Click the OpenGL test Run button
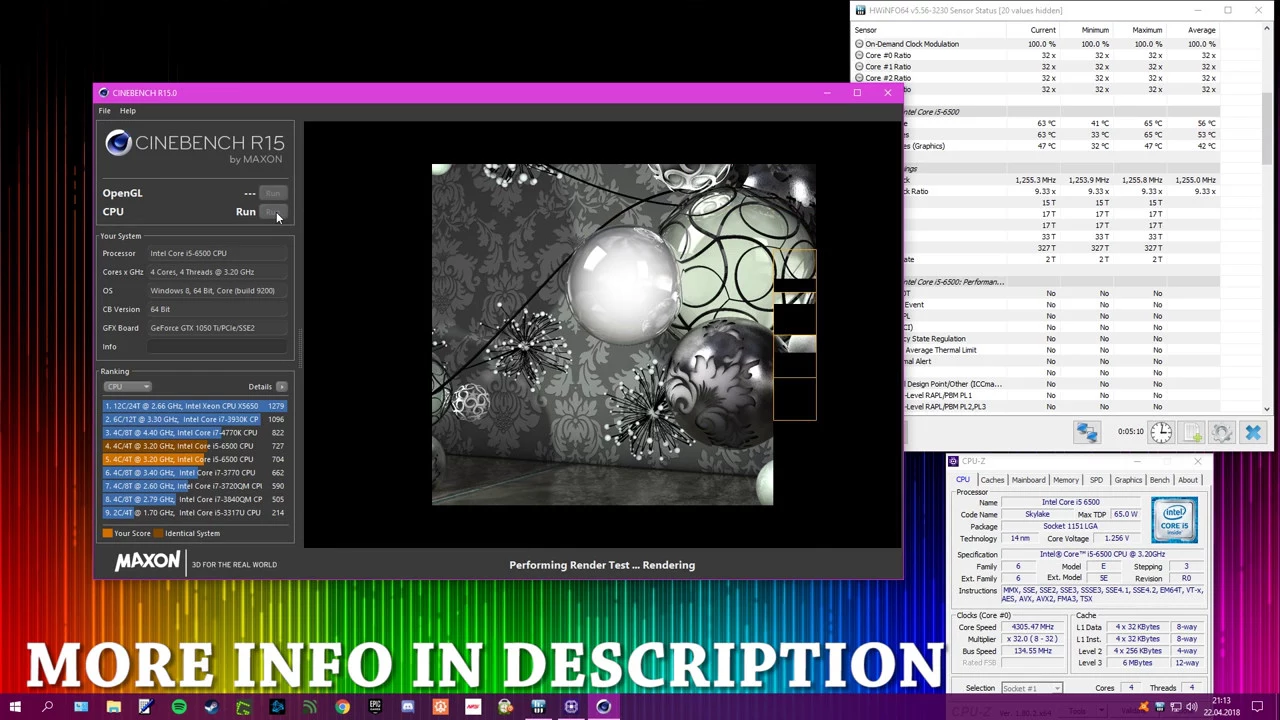Viewport: 1280px width, 720px height. (x=273, y=193)
